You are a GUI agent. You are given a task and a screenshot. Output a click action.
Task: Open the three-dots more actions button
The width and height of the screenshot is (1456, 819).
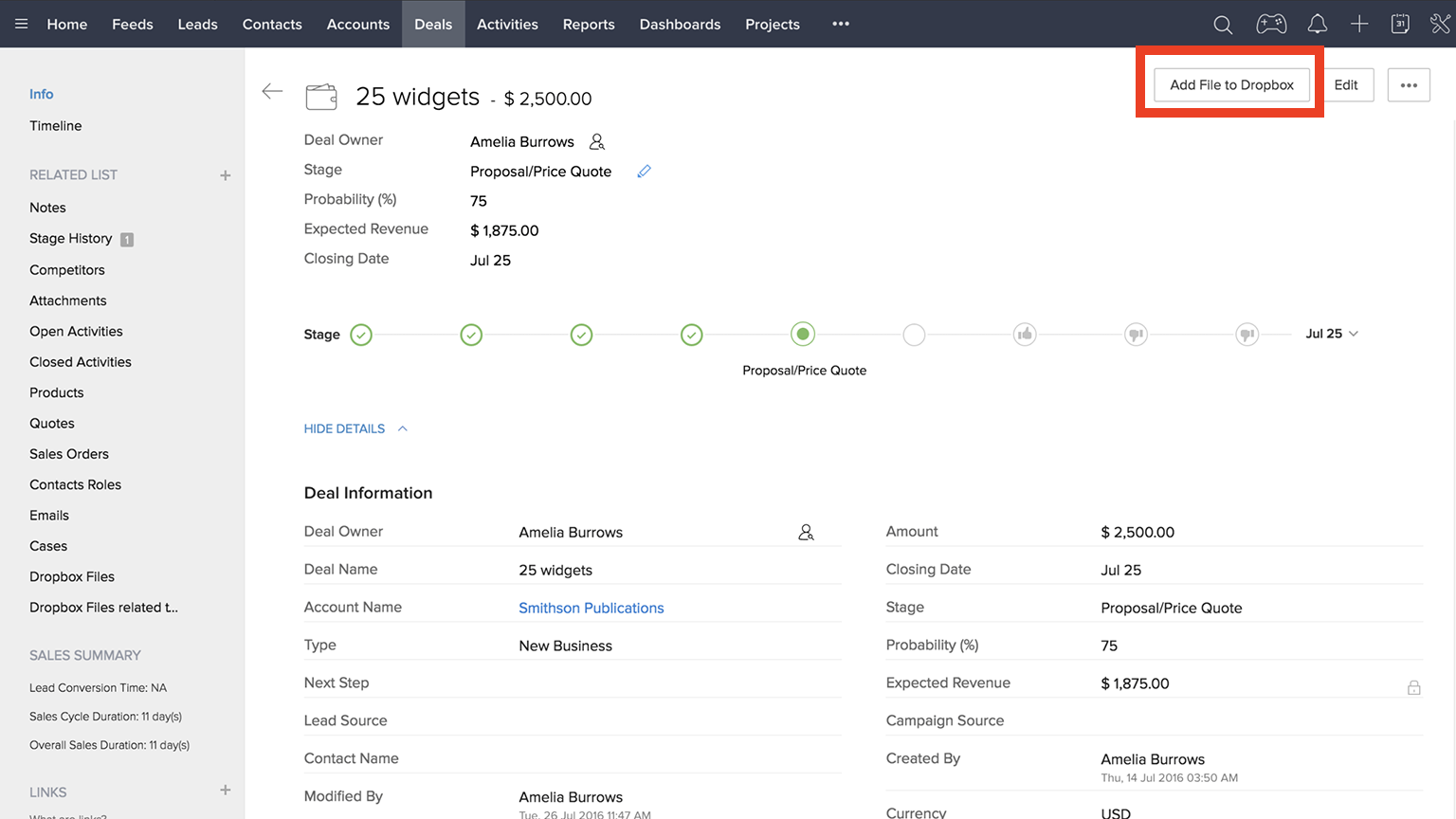(1409, 85)
